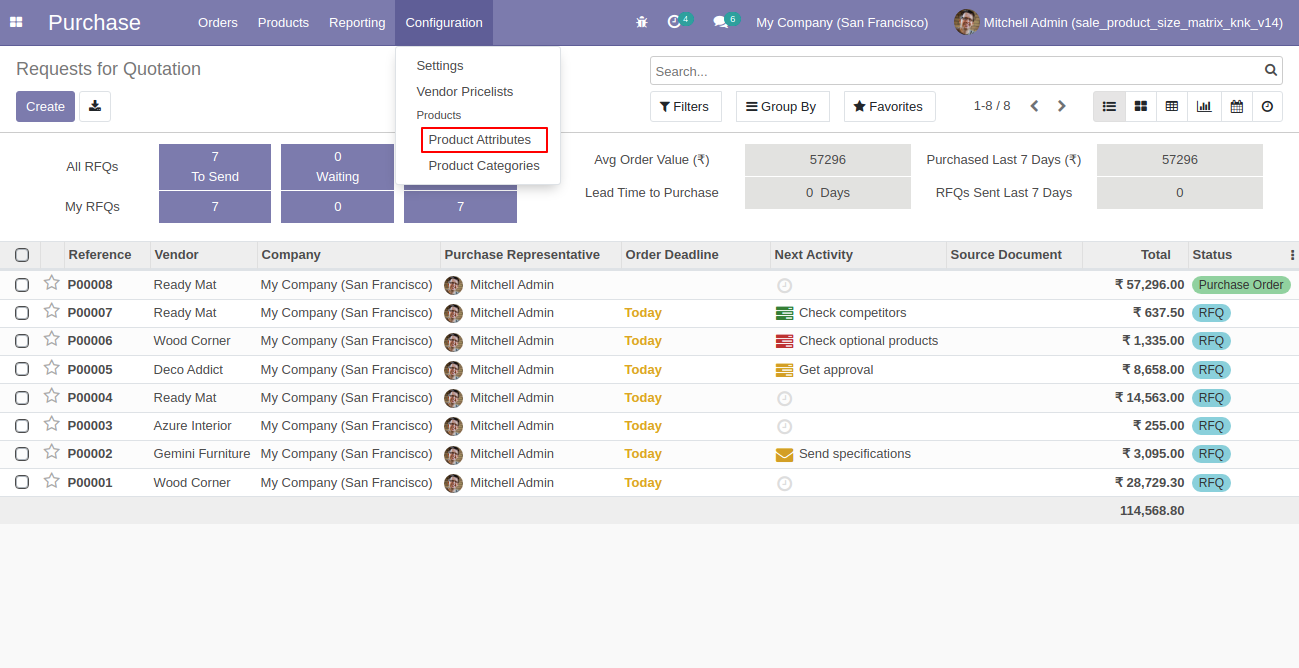Star P00005 as favorite
The width and height of the screenshot is (1299, 668).
(x=52, y=368)
